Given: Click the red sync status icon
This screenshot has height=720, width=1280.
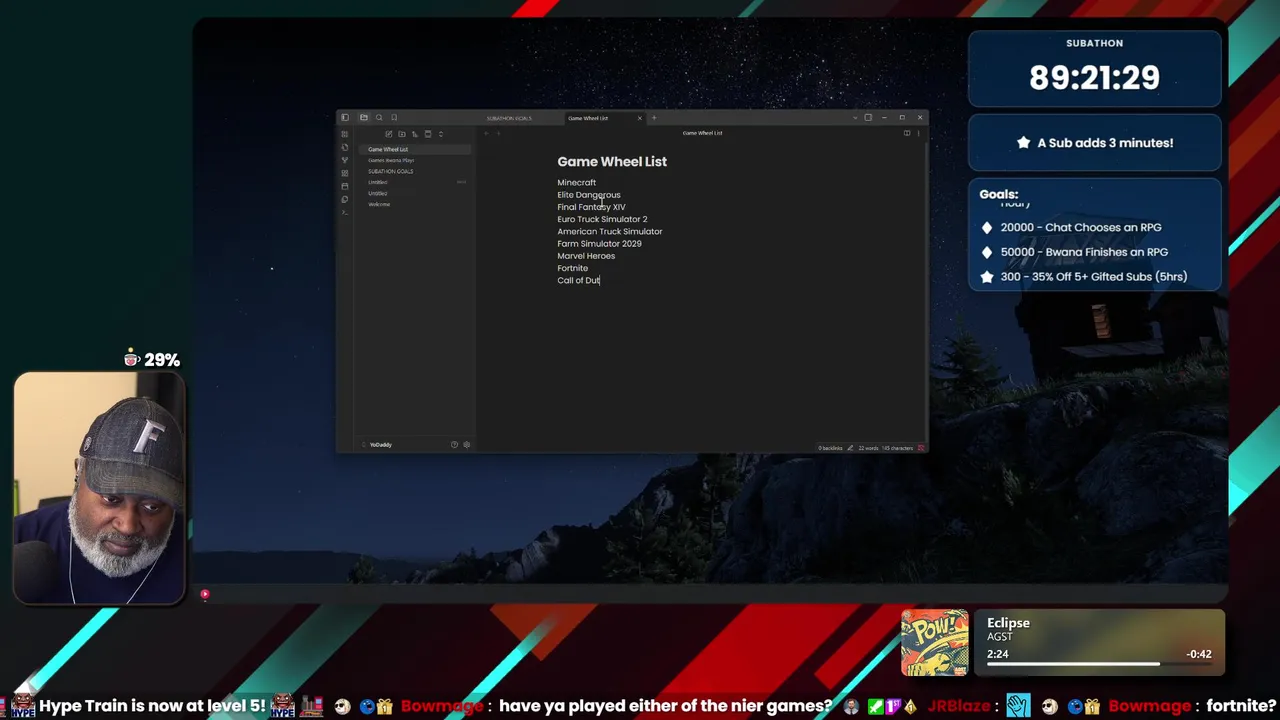Looking at the screenshot, I should (x=921, y=448).
